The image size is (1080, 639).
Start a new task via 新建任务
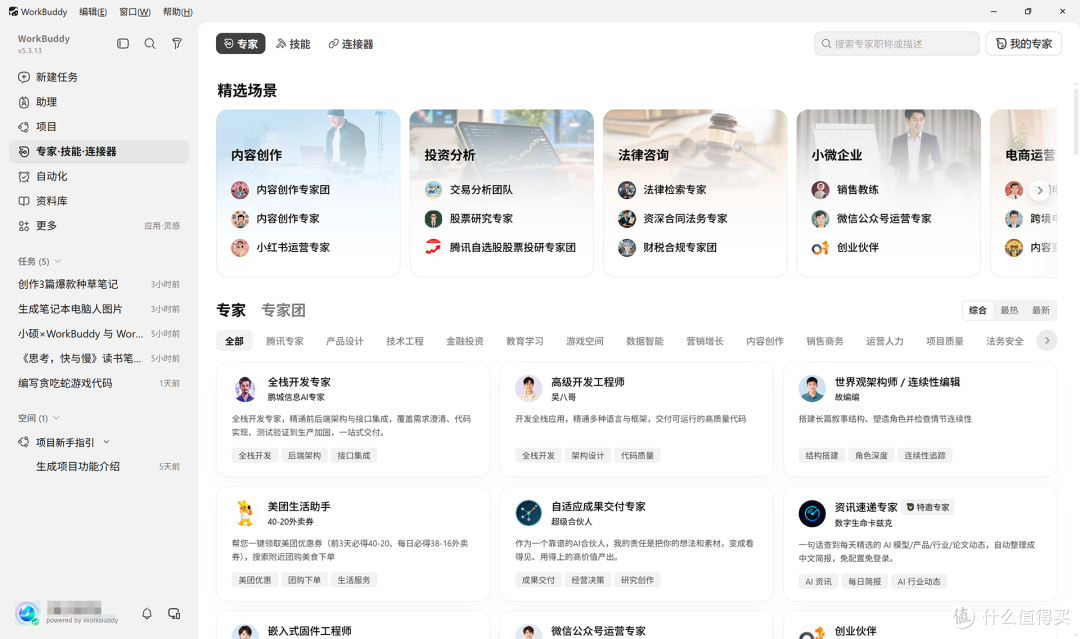(98, 77)
